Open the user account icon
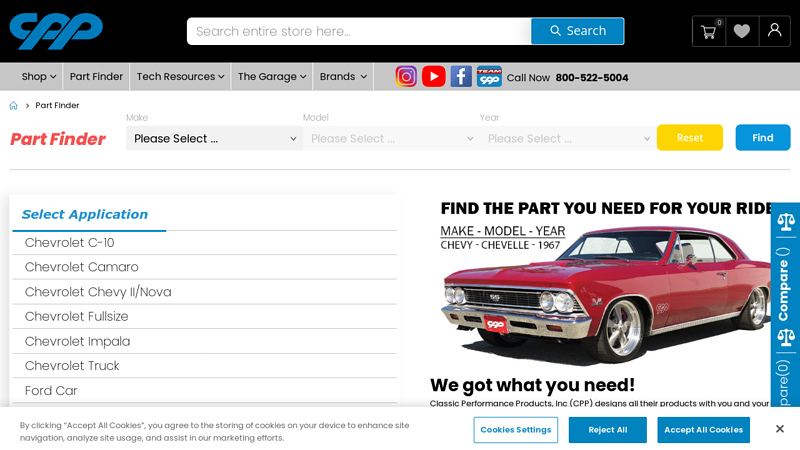This screenshot has height=450, width=800. coord(774,31)
